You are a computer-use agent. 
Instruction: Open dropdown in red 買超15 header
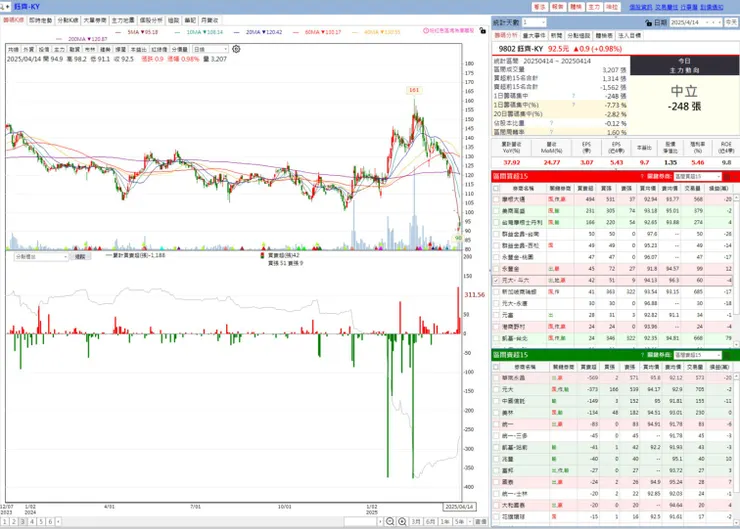point(698,176)
